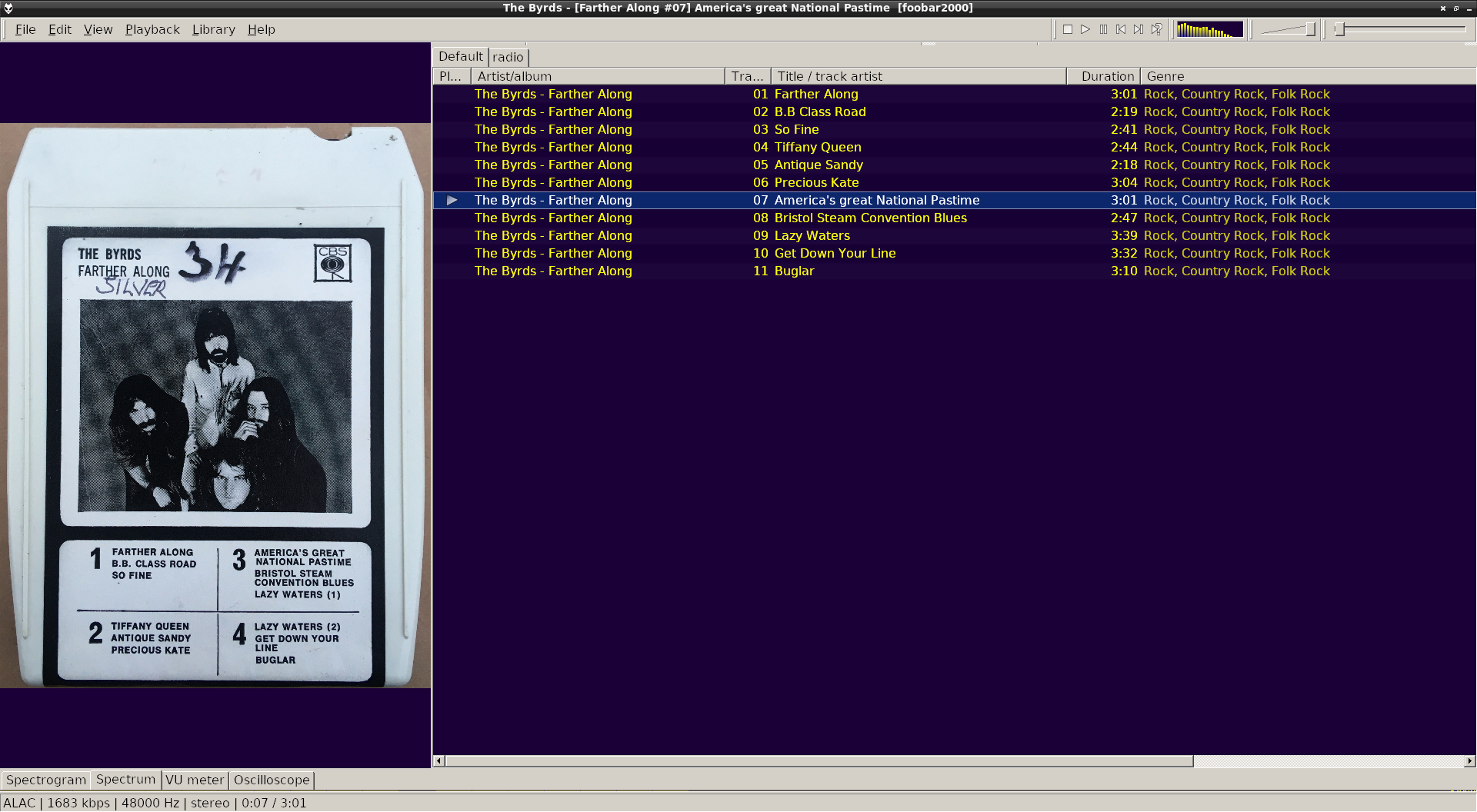The image size is (1477, 812).
Task: Open the Help menu
Action: coord(262,29)
